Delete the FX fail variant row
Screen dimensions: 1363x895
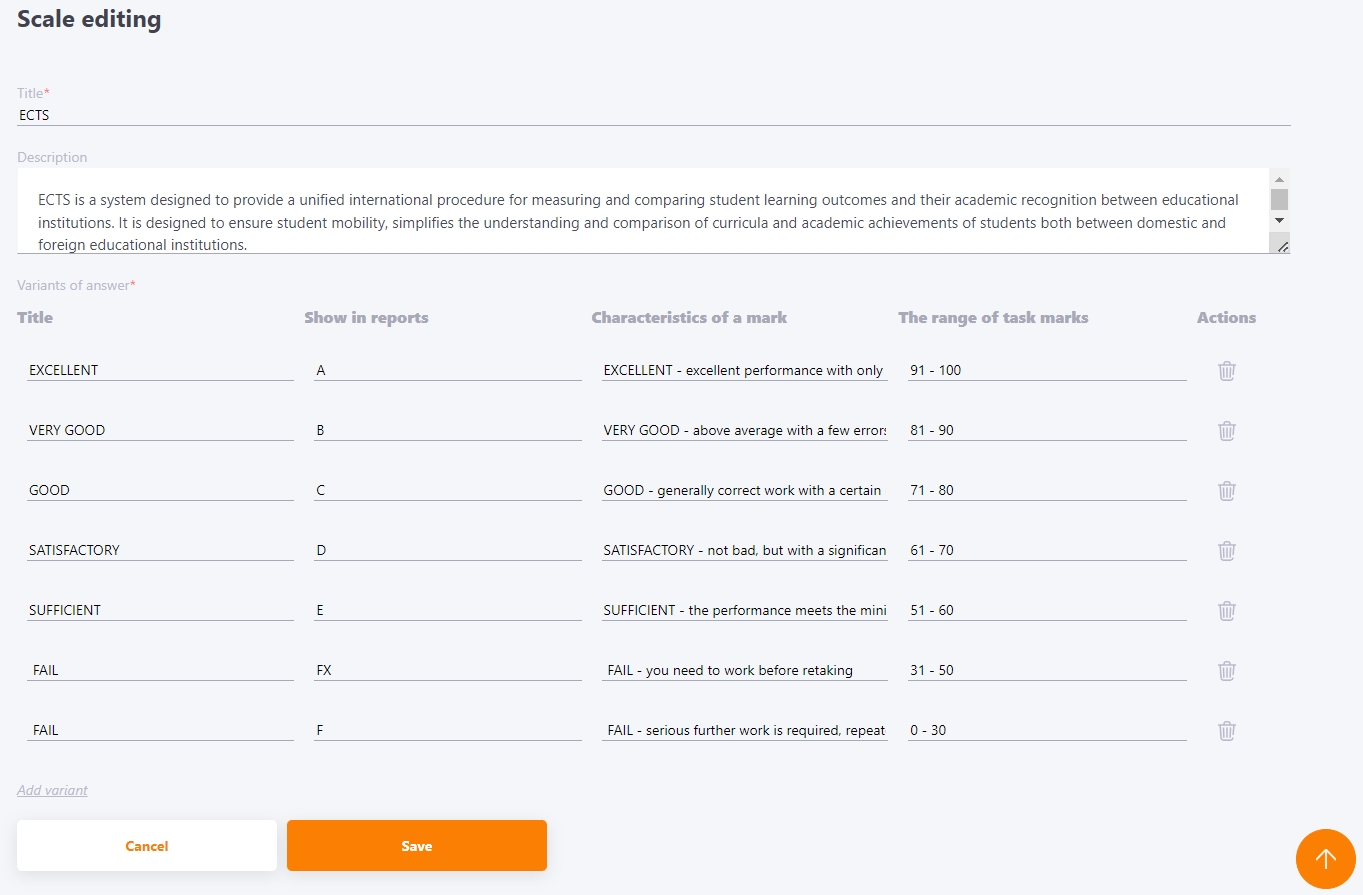(x=1227, y=671)
